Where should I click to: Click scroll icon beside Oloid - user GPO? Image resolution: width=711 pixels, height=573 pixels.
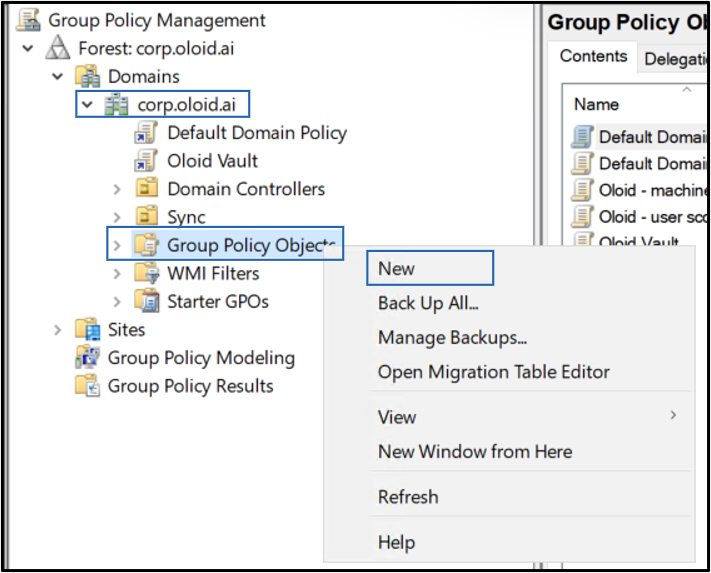click(x=582, y=217)
